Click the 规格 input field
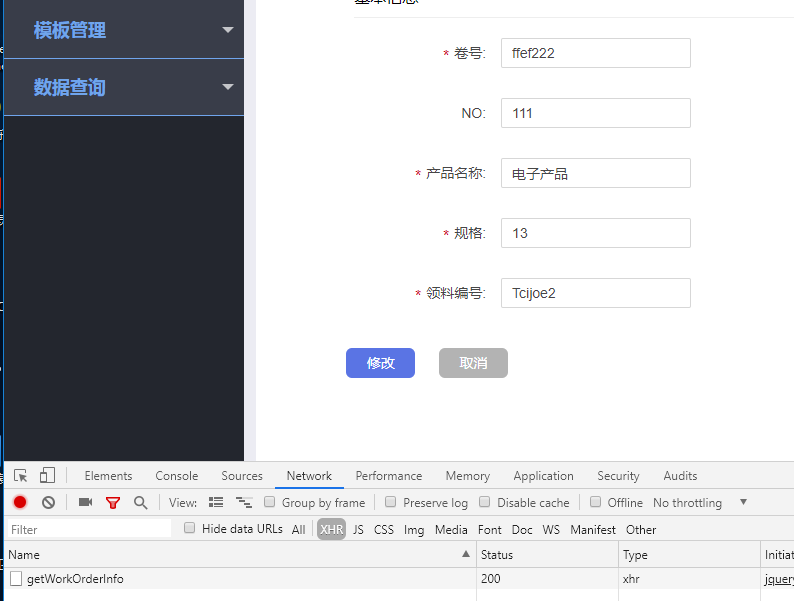 click(596, 233)
